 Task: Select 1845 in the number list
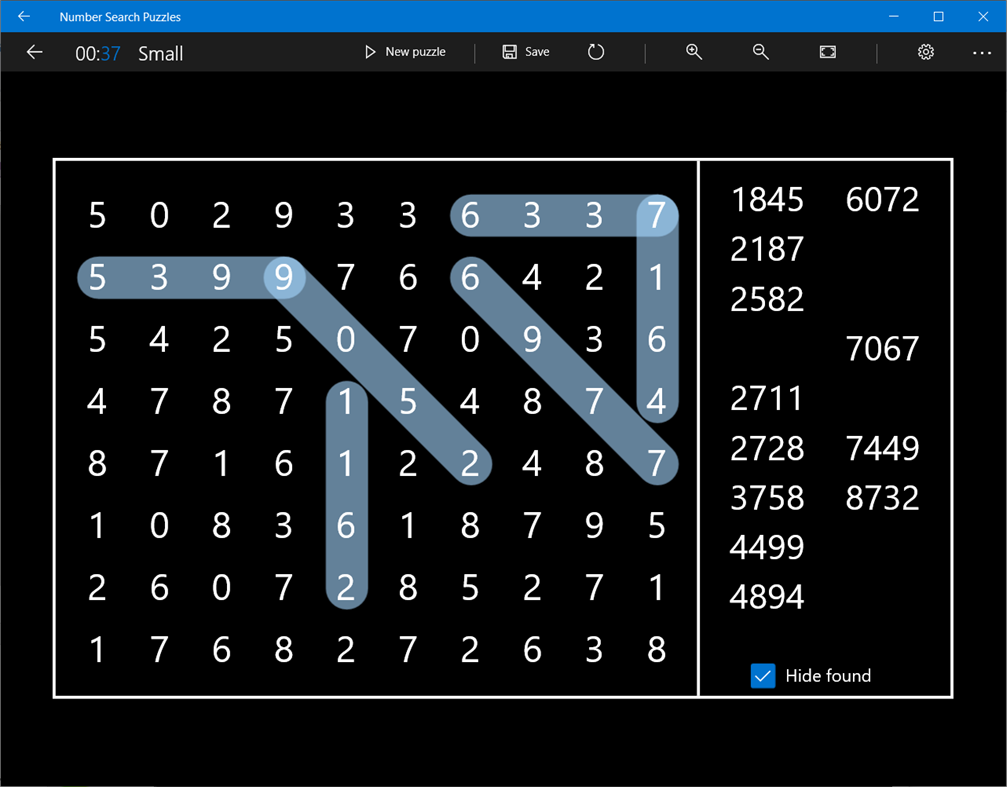click(766, 199)
